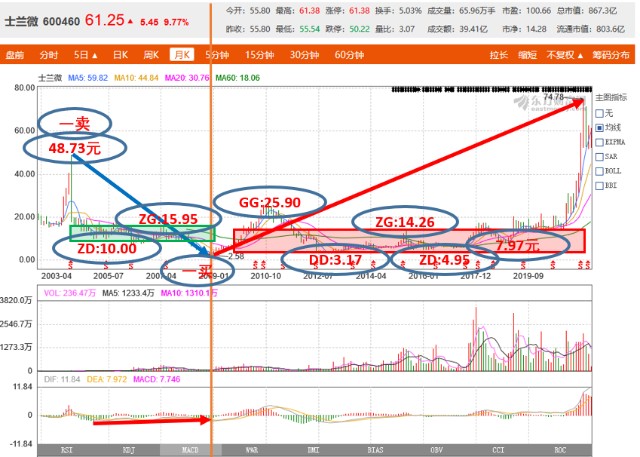Select the 周K weekly candlestick tab
640x457 pixels.
point(151,55)
